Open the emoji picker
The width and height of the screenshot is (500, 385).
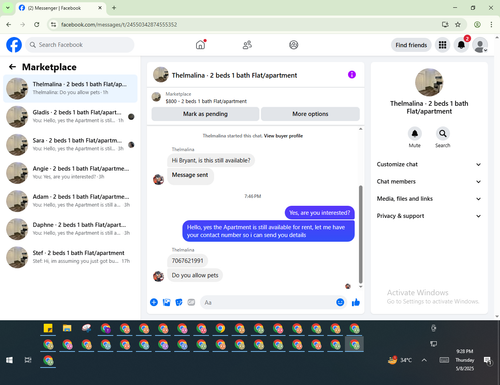click(x=340, y=302)
